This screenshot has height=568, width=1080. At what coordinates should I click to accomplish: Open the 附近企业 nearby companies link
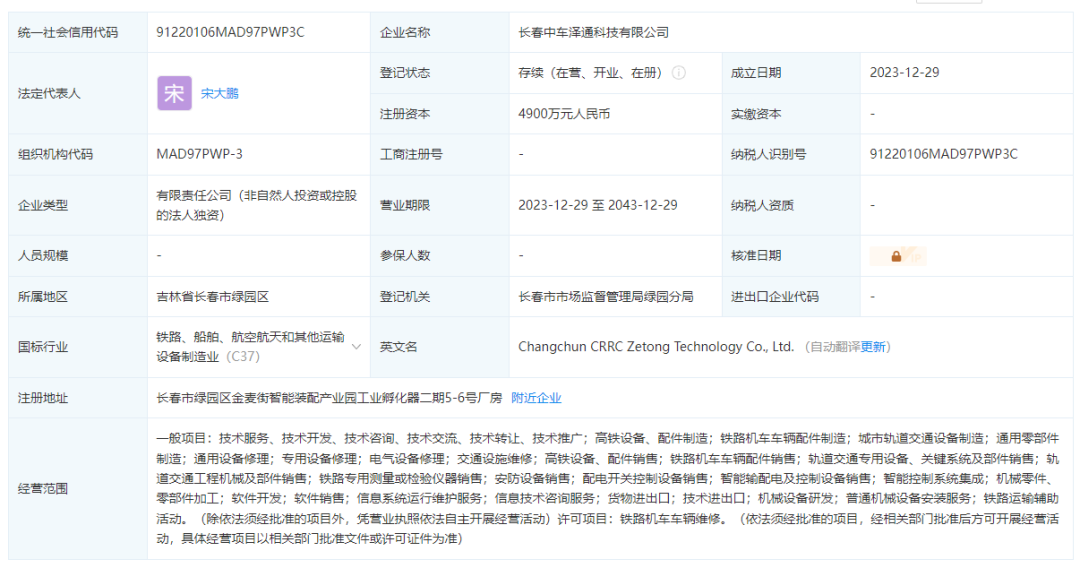(536, 398)
